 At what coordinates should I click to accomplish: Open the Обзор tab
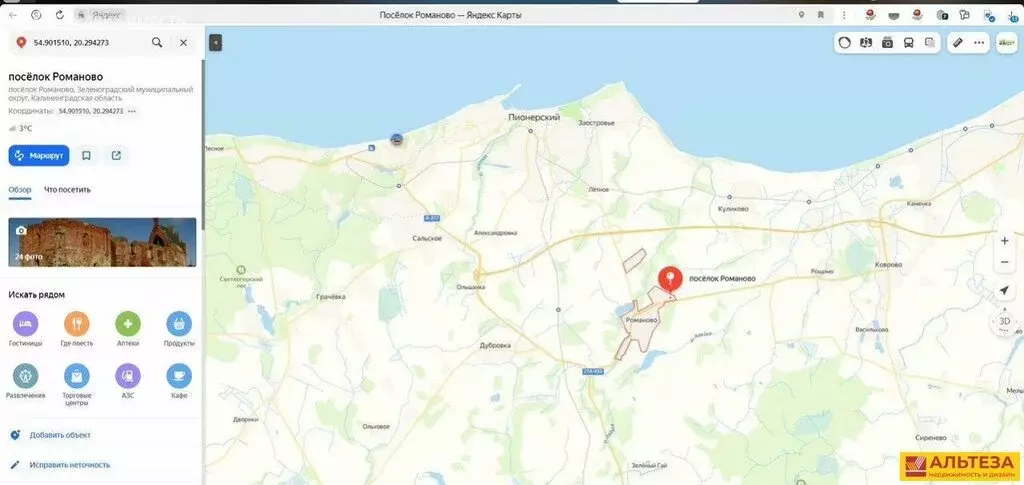click(20, 190)
